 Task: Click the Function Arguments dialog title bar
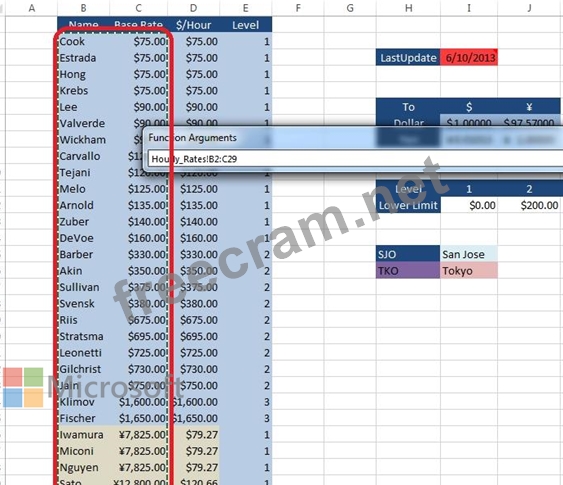click(x=354, y=138)
